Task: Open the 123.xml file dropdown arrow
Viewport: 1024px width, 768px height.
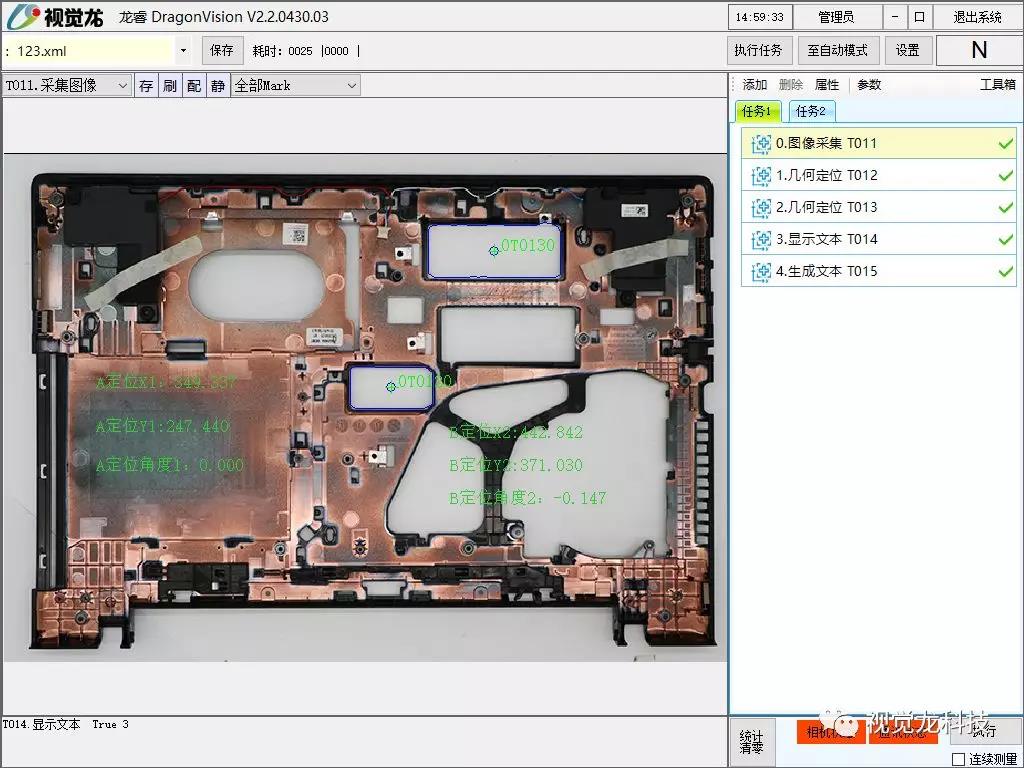Action: point(184,51)
